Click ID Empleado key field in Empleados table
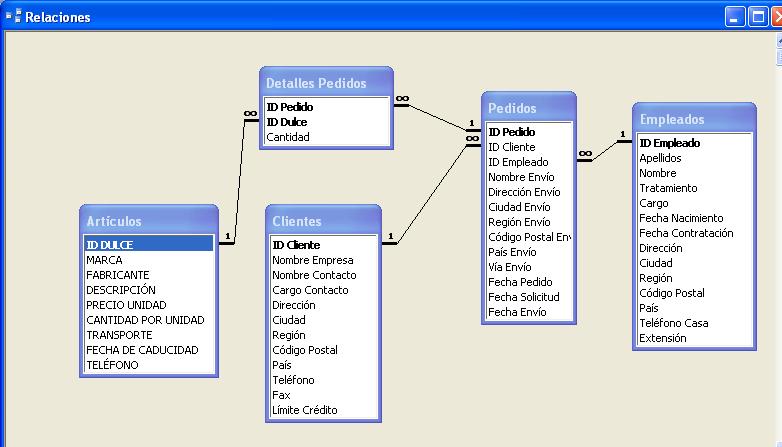Viewport: 782px width, 447px height. tap(669, 143)
